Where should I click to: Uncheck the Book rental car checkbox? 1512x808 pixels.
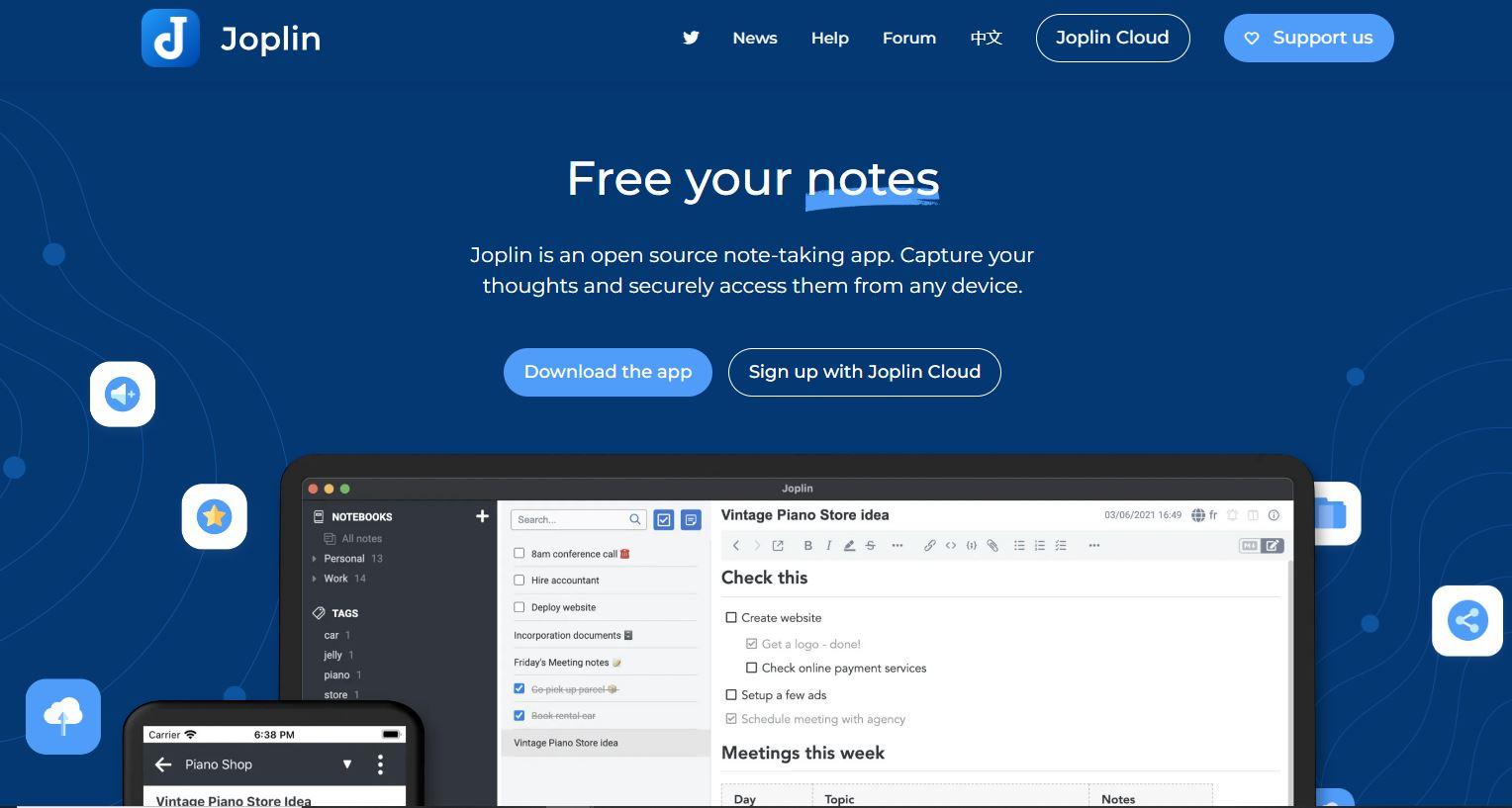tap(519, 715)
